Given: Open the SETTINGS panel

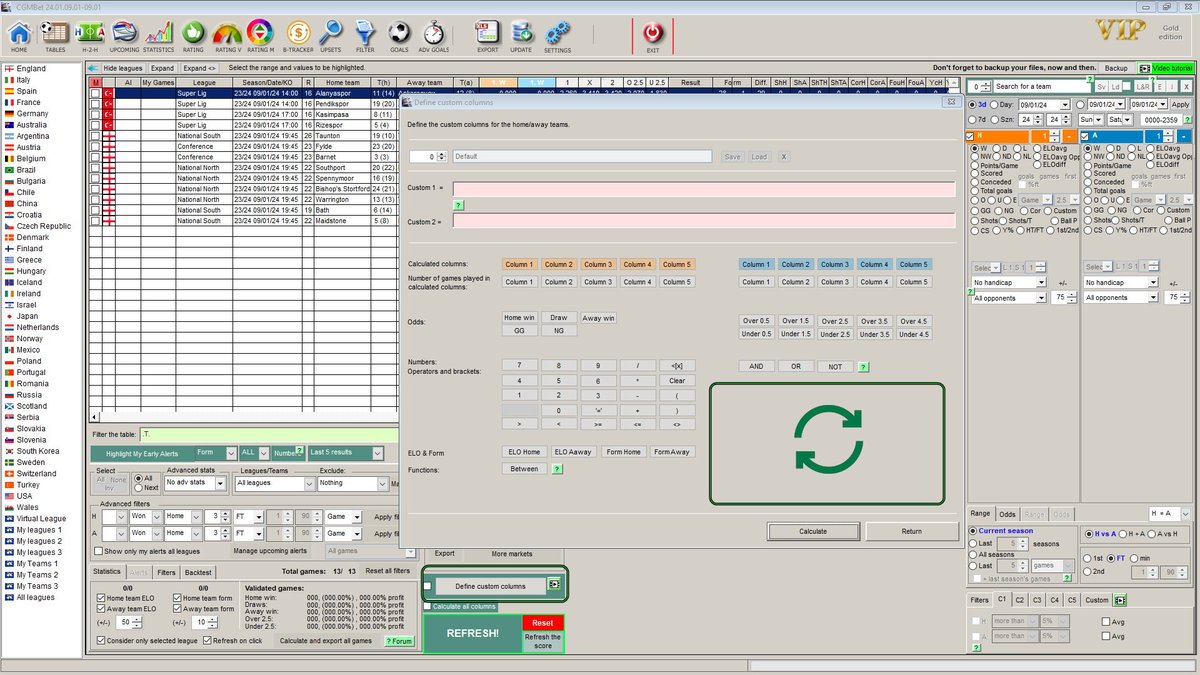Looking at the screenshot, I should (x=557, y=33).
